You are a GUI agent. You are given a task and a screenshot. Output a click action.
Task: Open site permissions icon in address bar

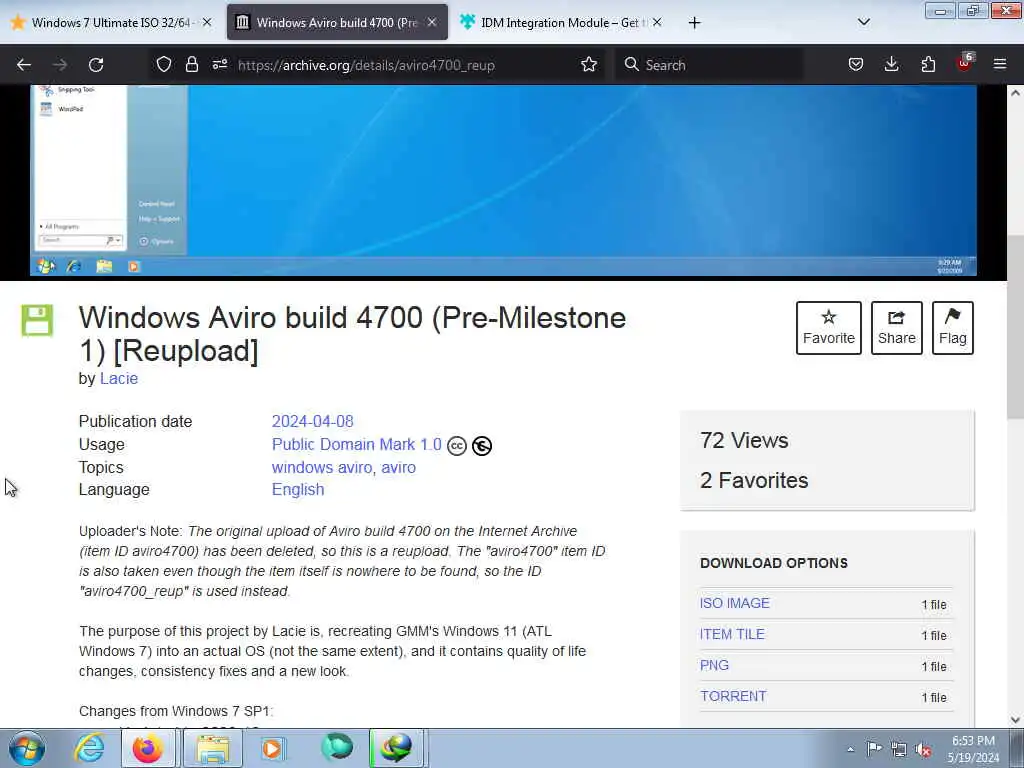coord(219,64)
